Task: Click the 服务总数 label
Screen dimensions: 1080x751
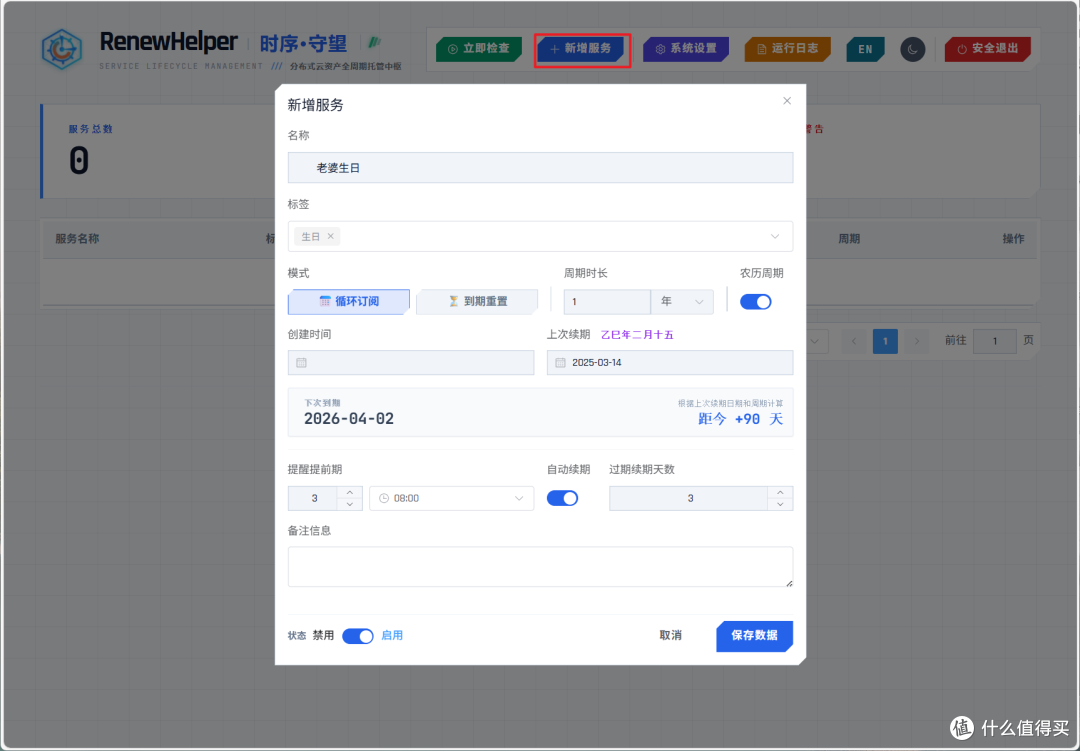Action: point(90,129)
